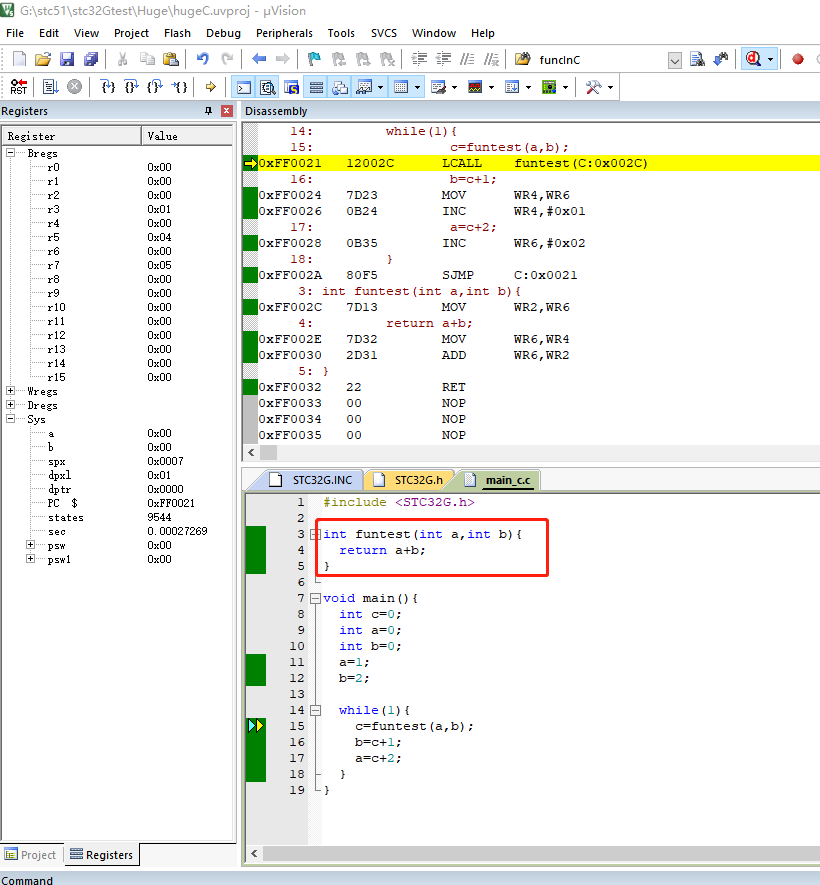Screen dimensions: 820x885
Task: Expand the funcInC find combo box dropdown
Action: [674, 60]
